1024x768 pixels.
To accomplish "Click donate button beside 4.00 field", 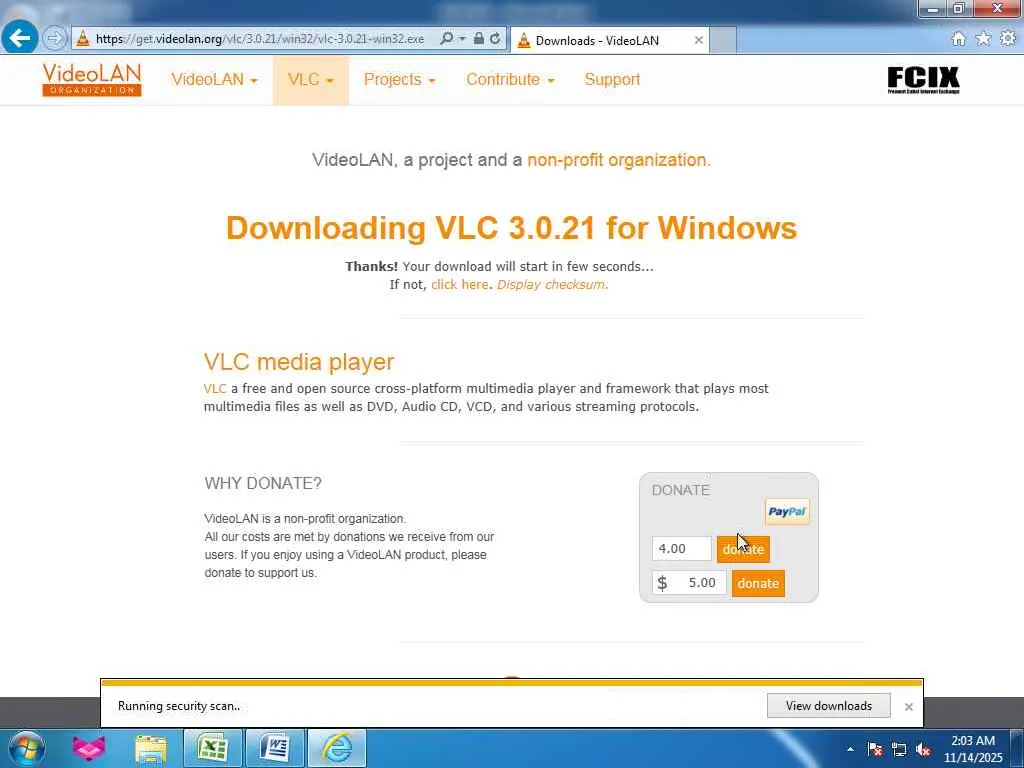I will [743, 549].
